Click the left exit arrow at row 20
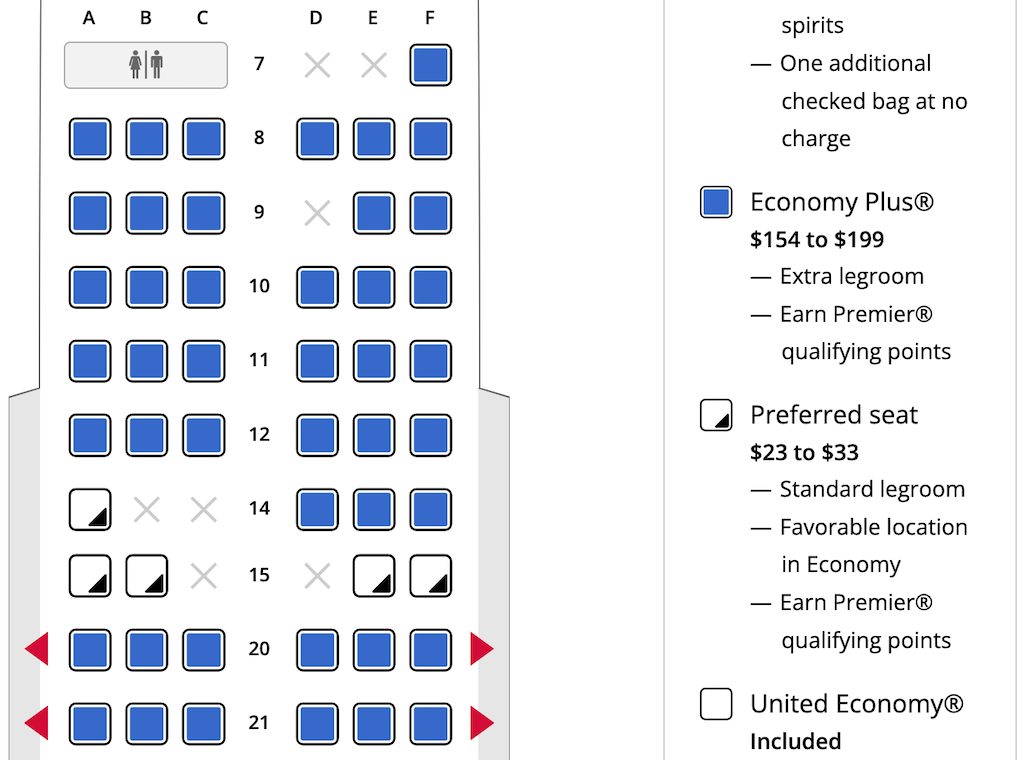 (37, 649)
